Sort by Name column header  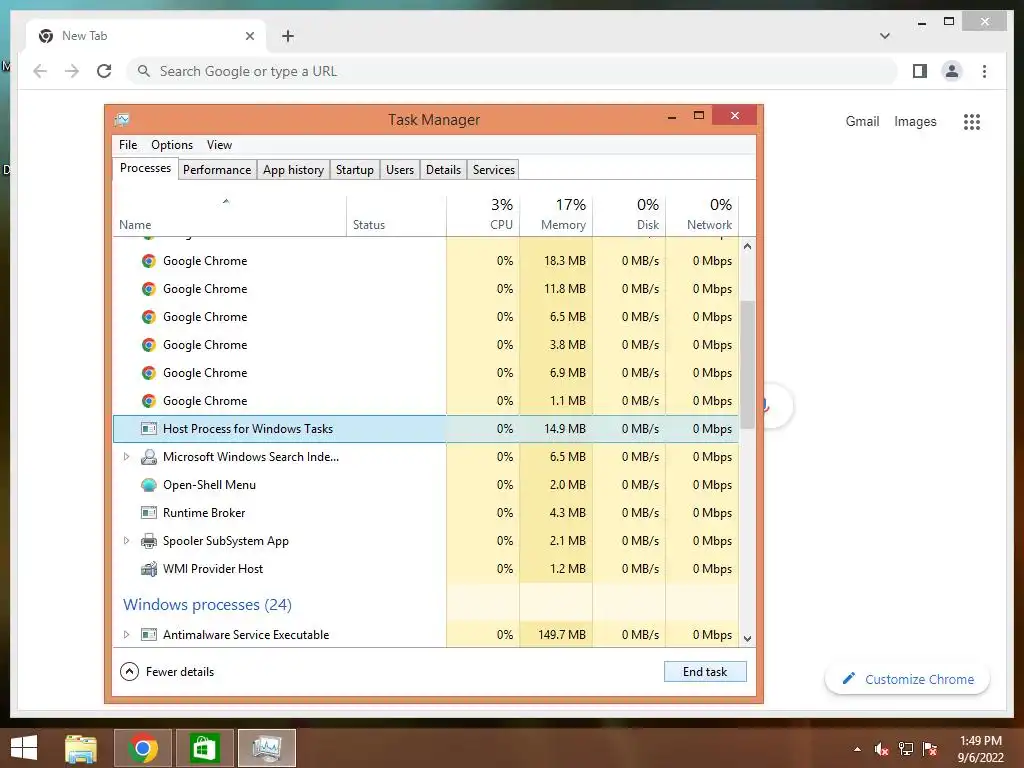[230, 216]
